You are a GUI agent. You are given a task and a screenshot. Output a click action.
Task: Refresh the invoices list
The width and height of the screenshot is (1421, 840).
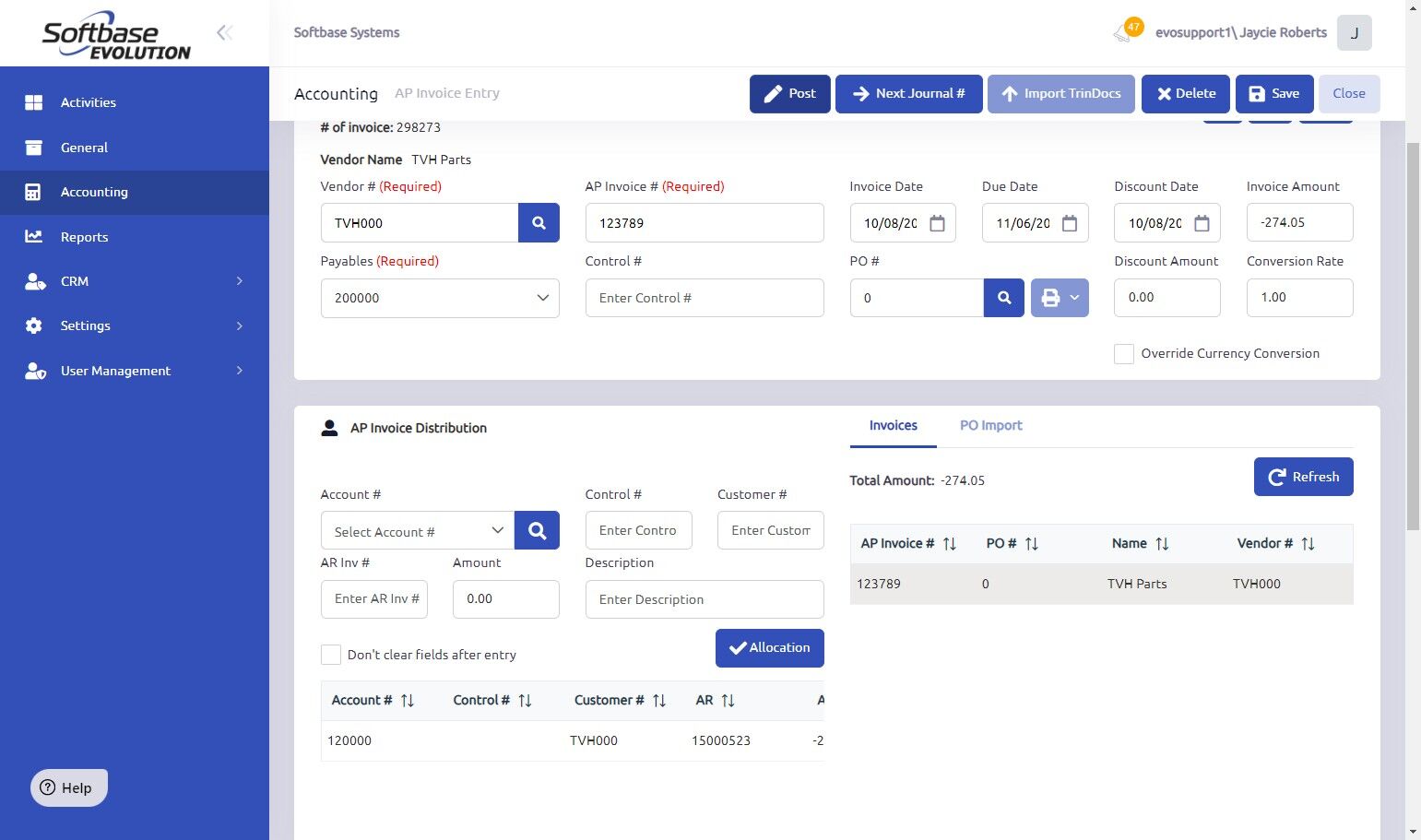[x=1304, y=477]
